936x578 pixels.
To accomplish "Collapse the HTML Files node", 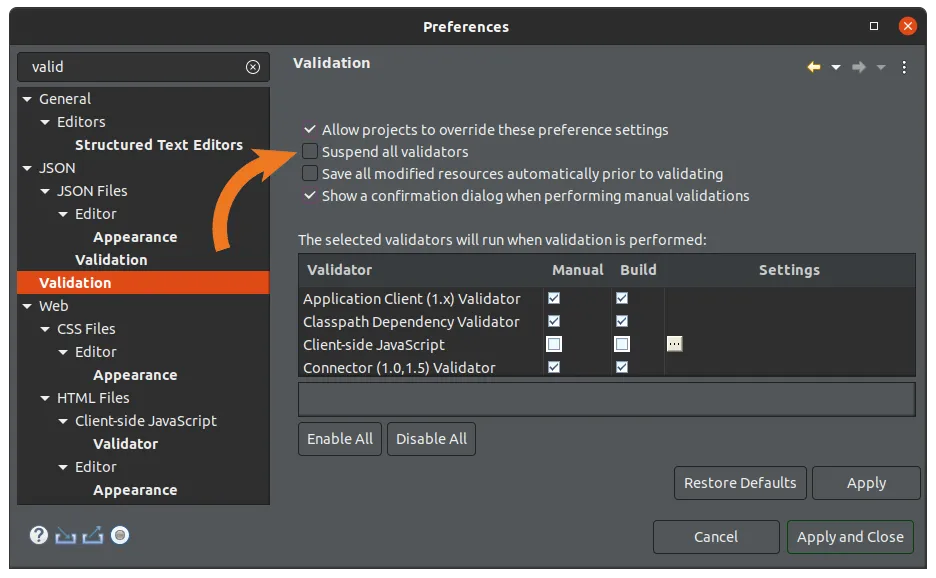I will click(45, 398).
